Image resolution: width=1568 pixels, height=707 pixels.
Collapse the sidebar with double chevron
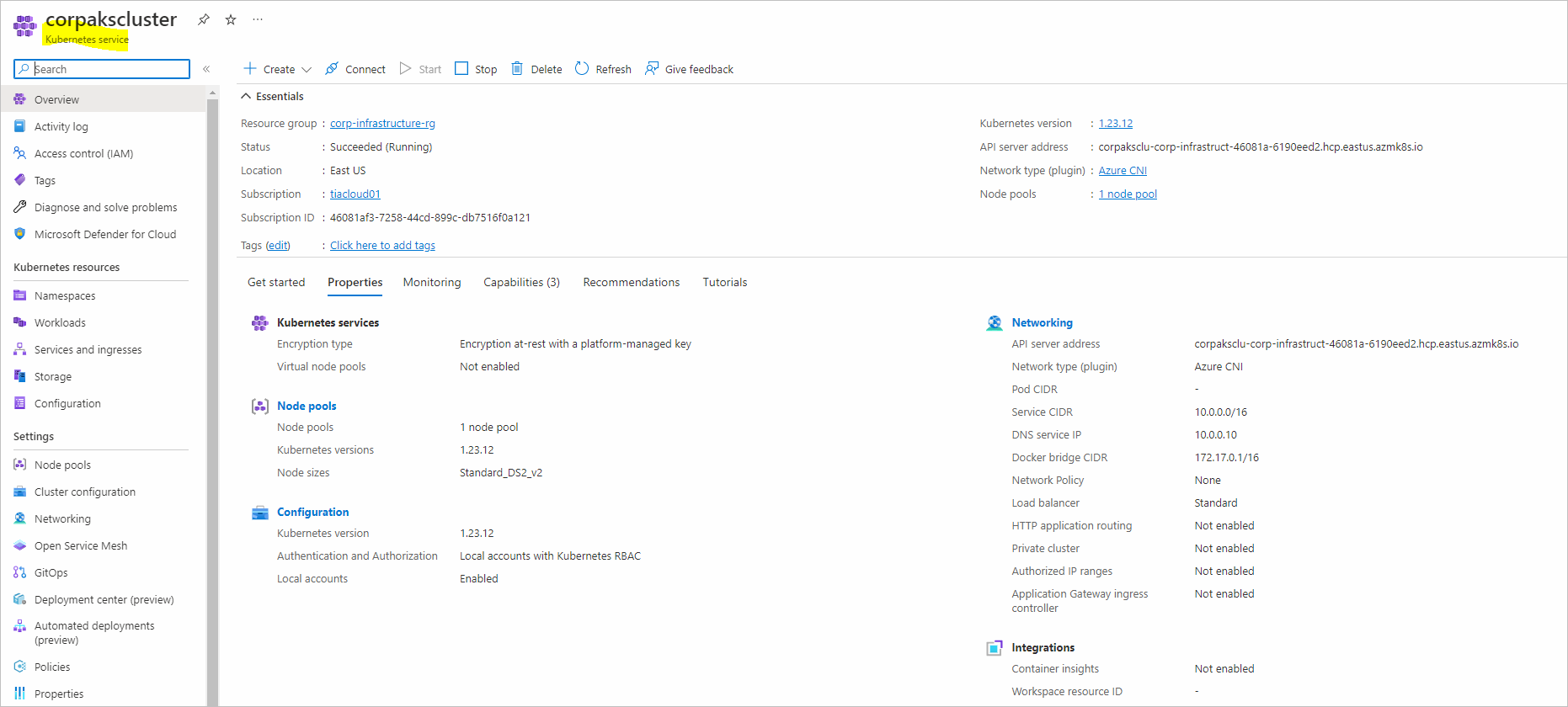coord(206,69)
